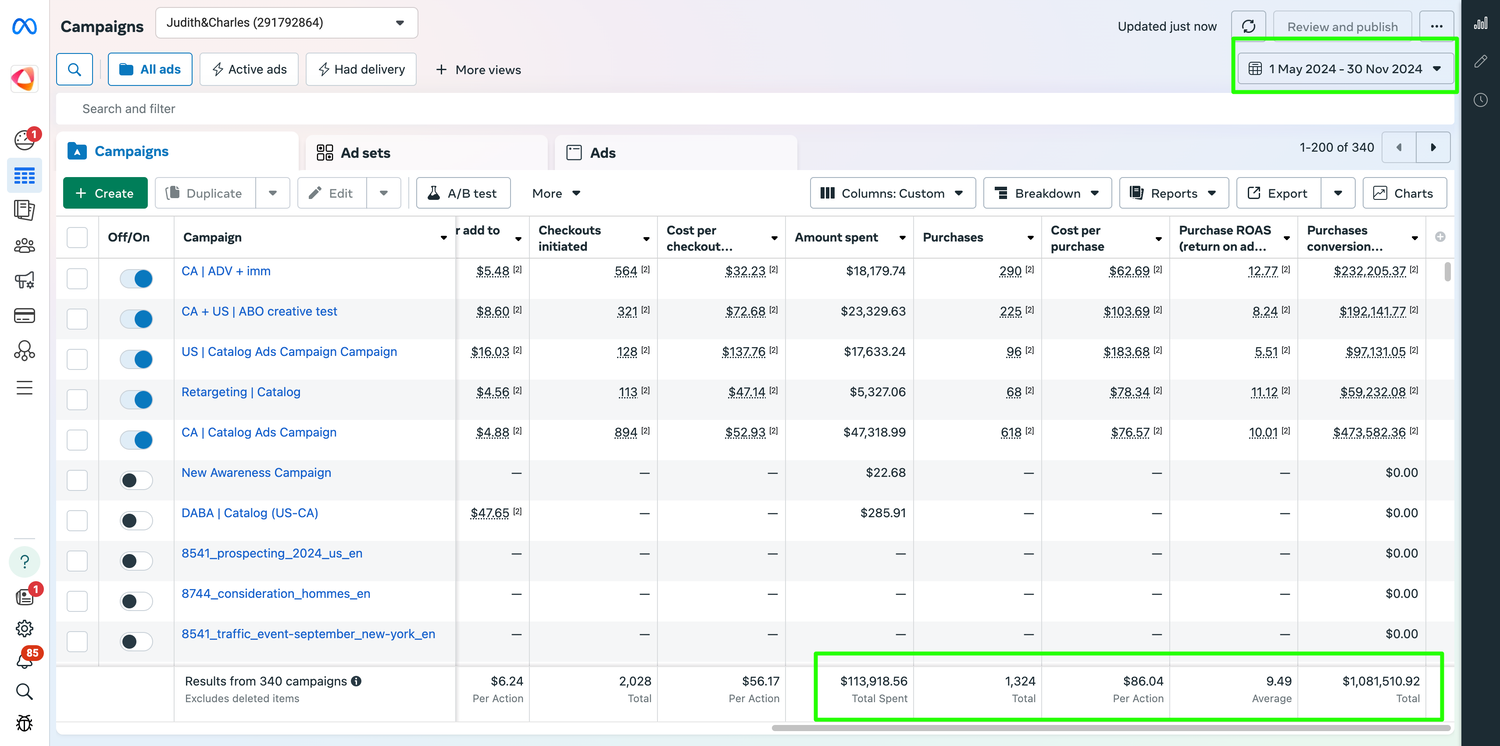The image size is (1500, 746).
Task: Click the add column plus icon in header
Action: click(x=1440, y=237)
